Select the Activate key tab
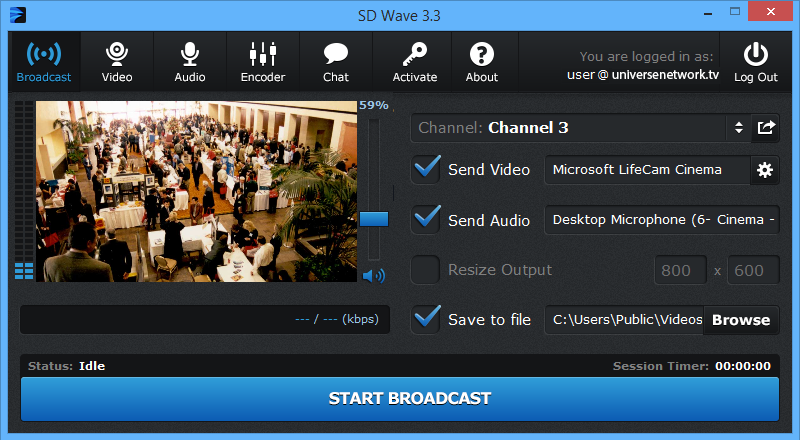Image resolution: width=800 pixels, height=440 pixels. coord(414,62)
